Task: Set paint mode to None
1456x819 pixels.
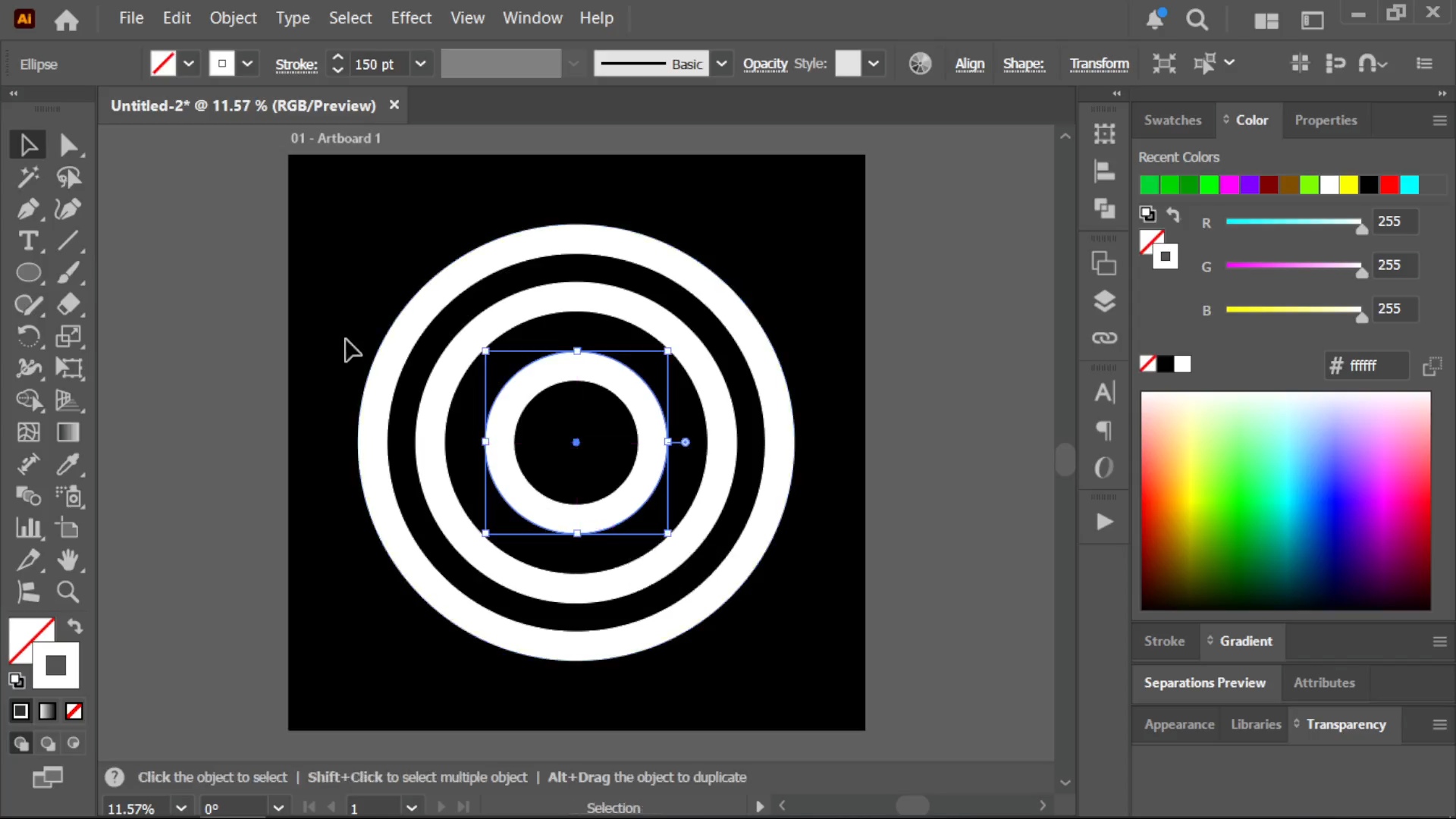Action: tap(74, 711)
